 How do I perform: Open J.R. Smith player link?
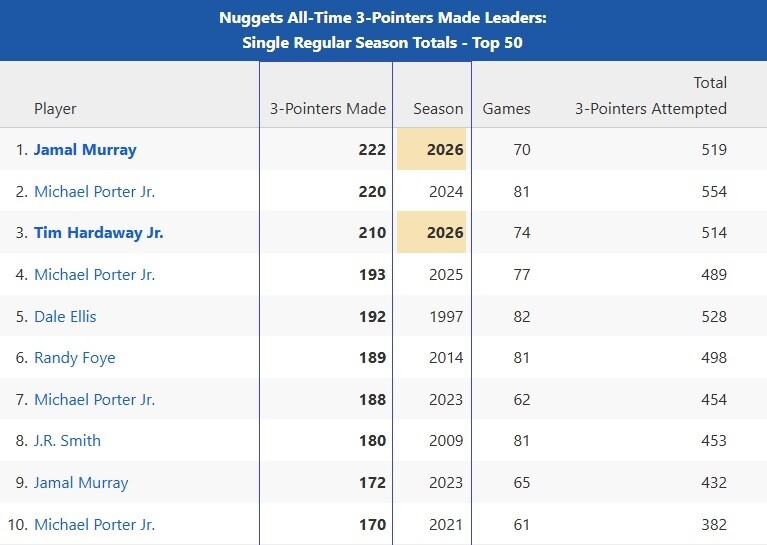coord(68,441)
